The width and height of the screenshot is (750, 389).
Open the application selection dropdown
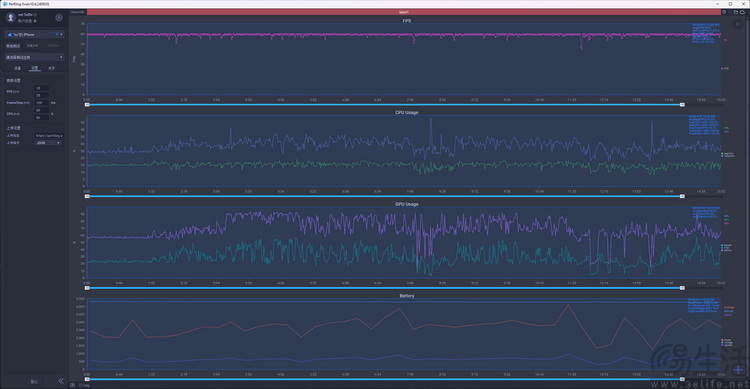[34, 57]
